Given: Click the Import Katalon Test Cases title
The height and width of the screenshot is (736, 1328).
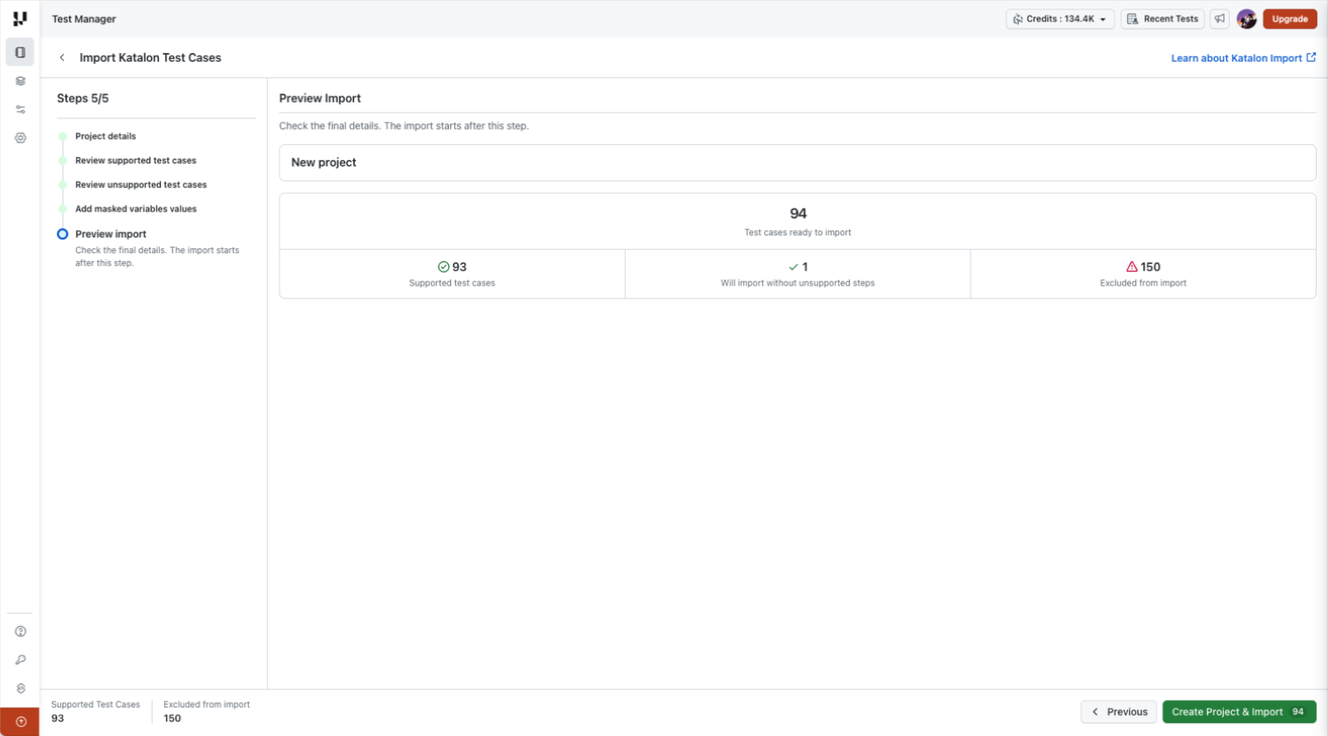Looking at the screenshot, I should (x=150, y=58).
